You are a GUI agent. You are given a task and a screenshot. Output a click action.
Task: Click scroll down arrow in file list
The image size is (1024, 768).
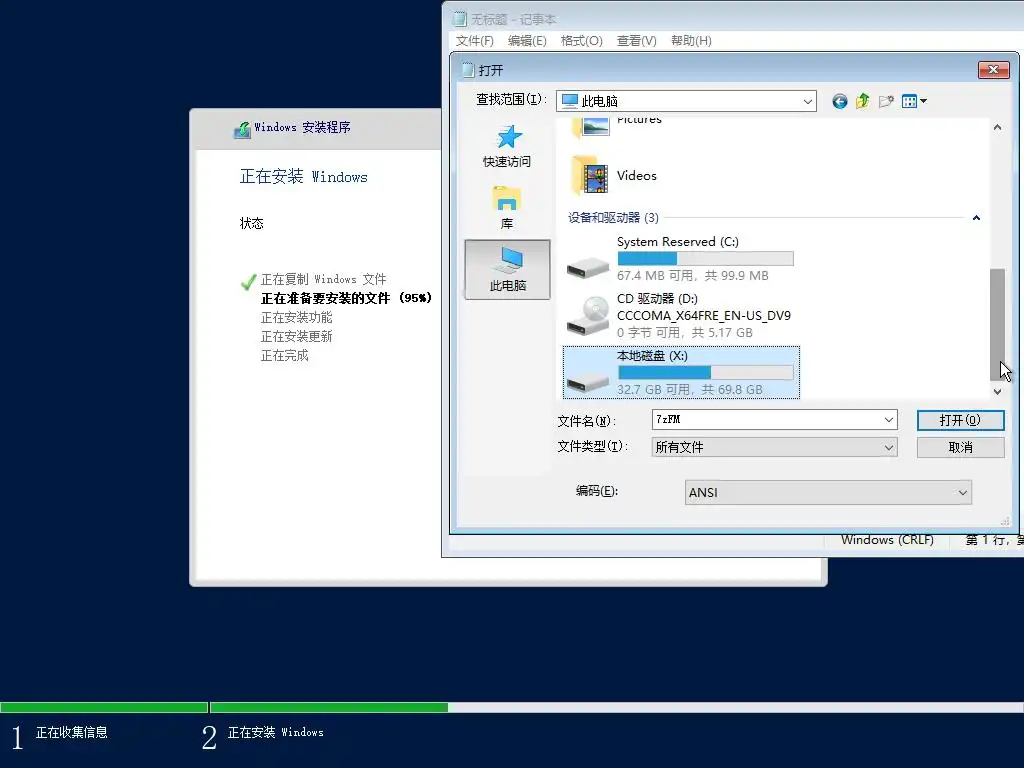(x=997, y=391)
